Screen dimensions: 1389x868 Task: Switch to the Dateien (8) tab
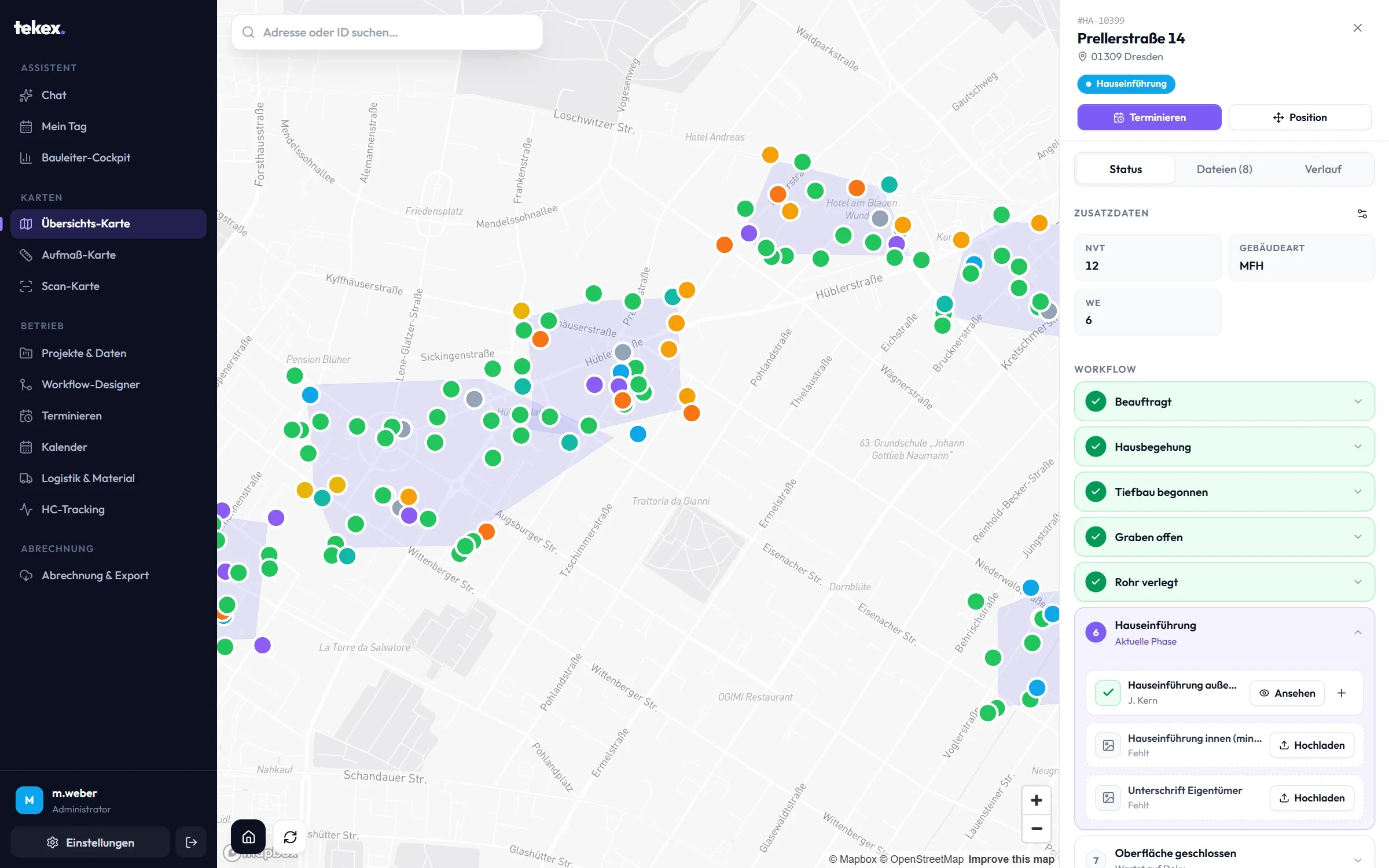[x=1225, y=169]
